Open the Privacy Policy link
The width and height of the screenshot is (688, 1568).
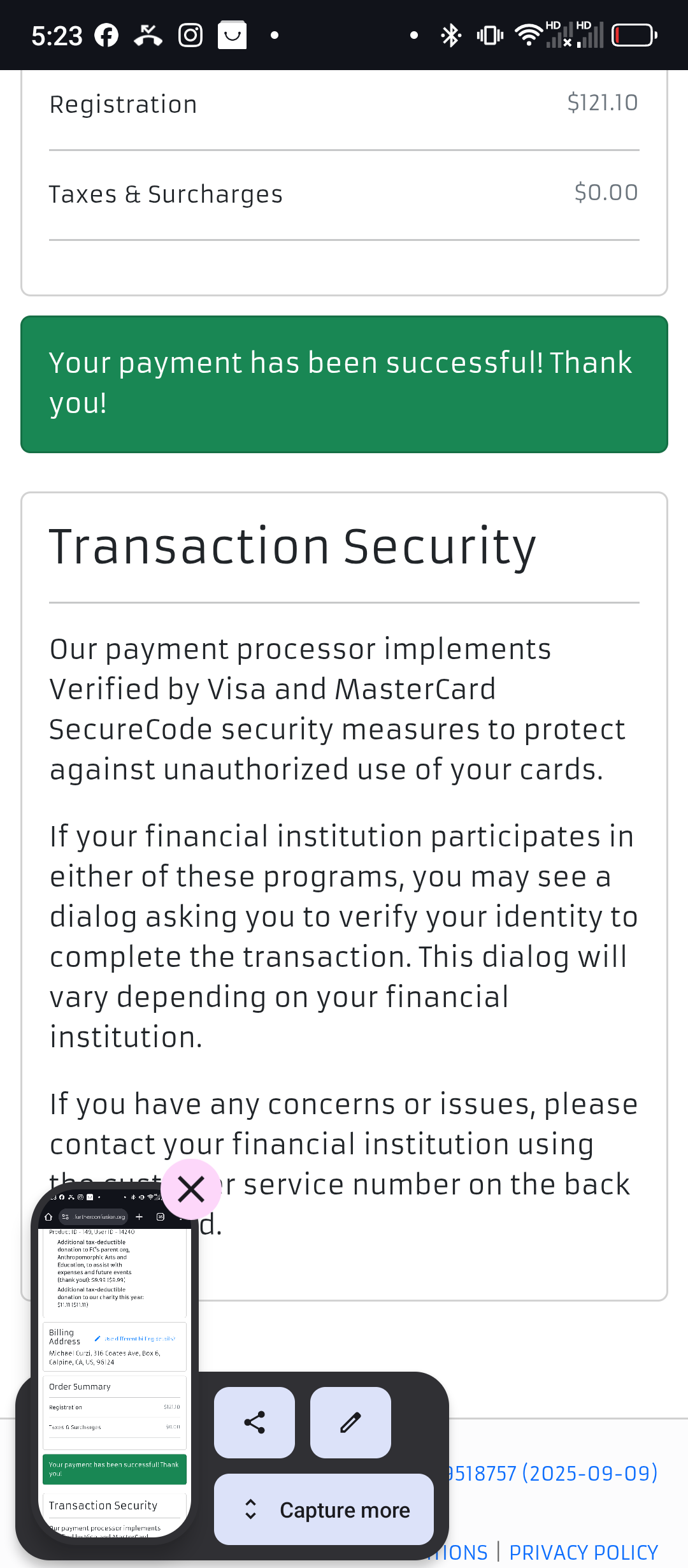[x=584, y=1553]
